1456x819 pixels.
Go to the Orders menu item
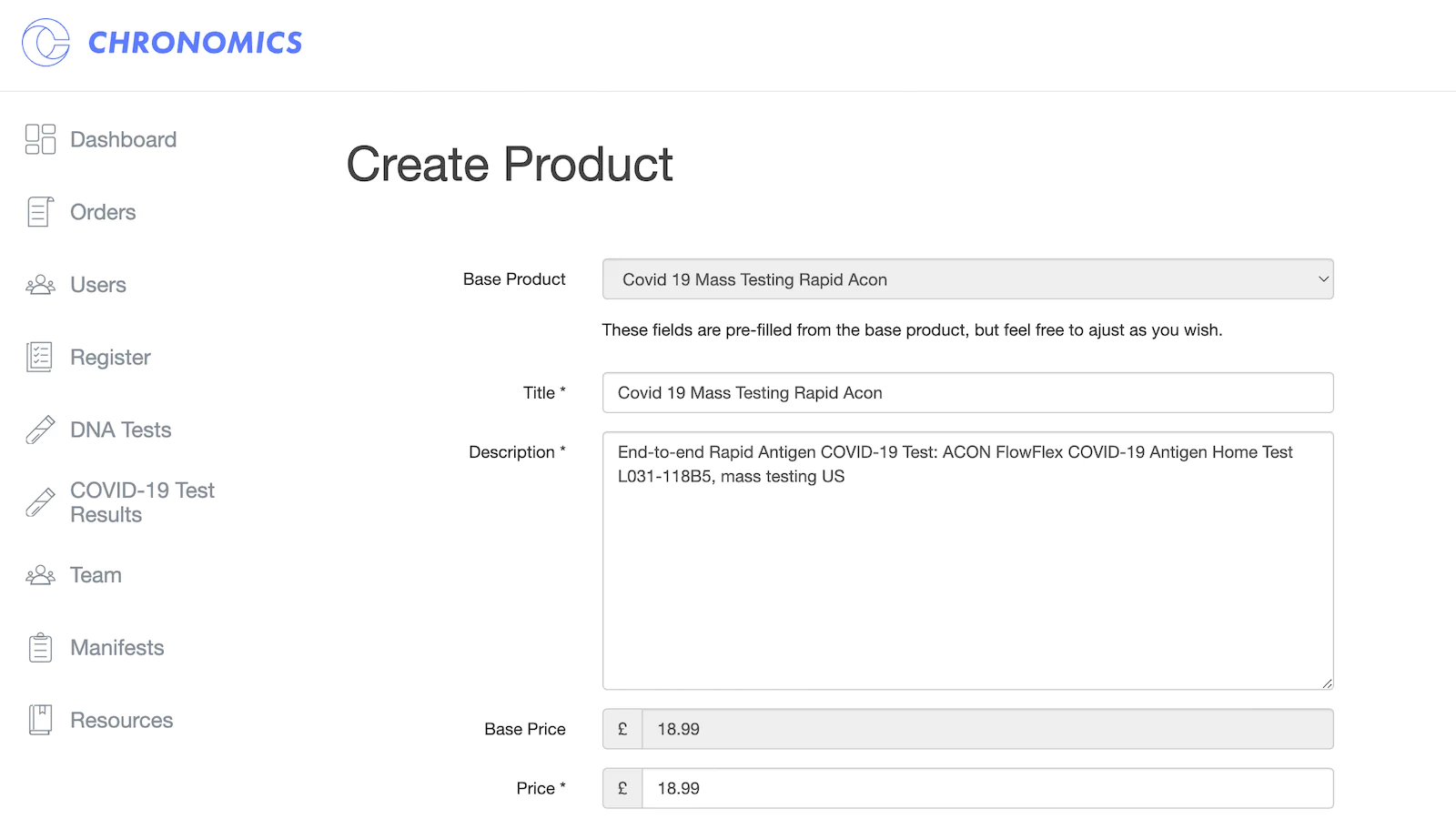click(x=103, y=212)
